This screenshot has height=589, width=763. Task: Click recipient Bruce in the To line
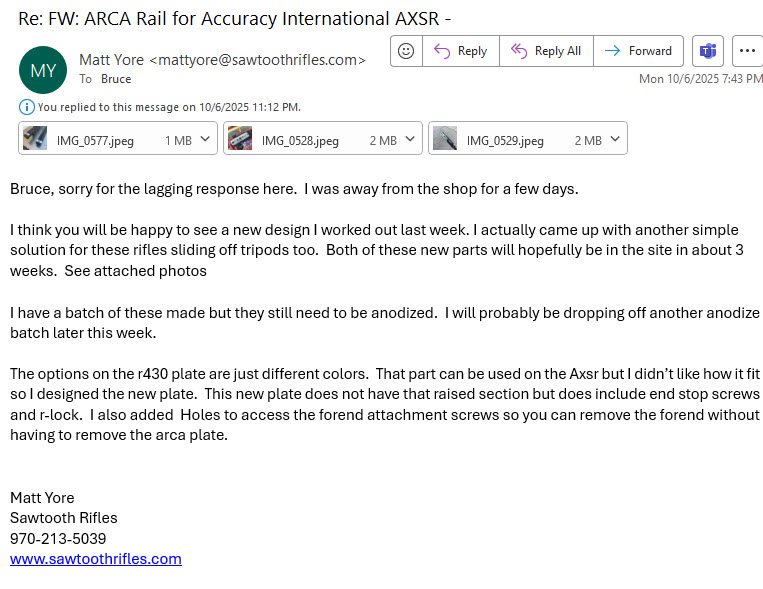click(116, 79)
